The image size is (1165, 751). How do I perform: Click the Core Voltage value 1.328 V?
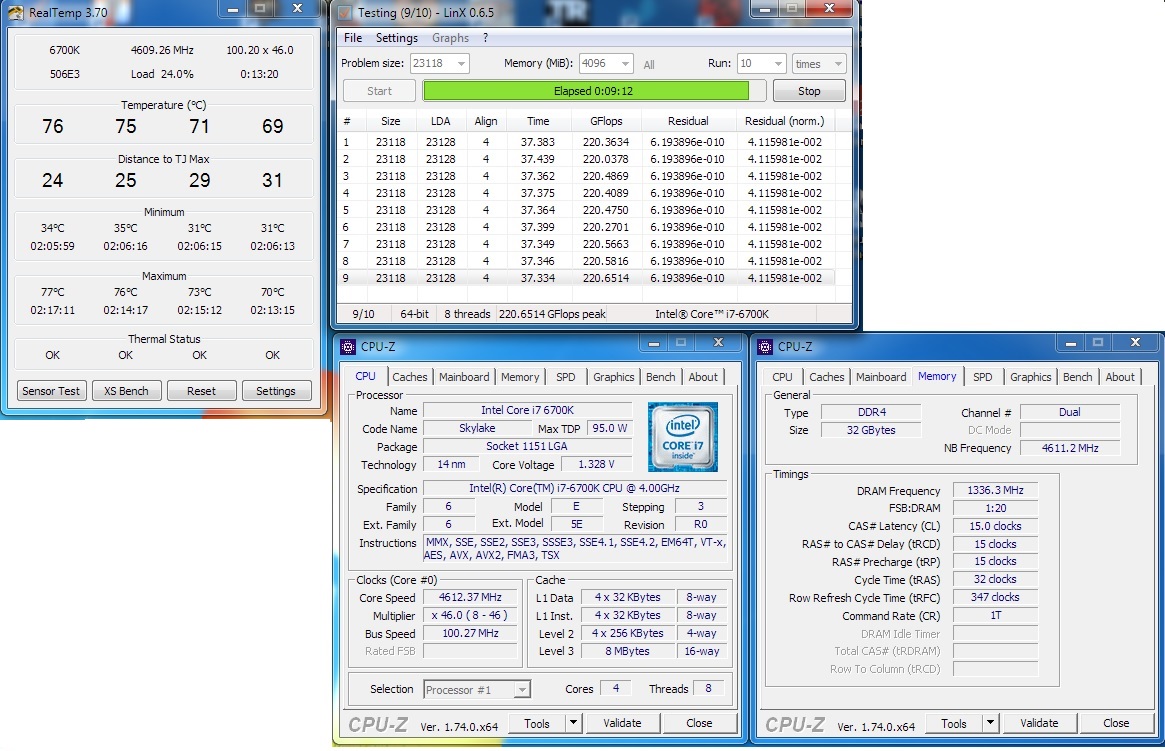click(597, 464)
